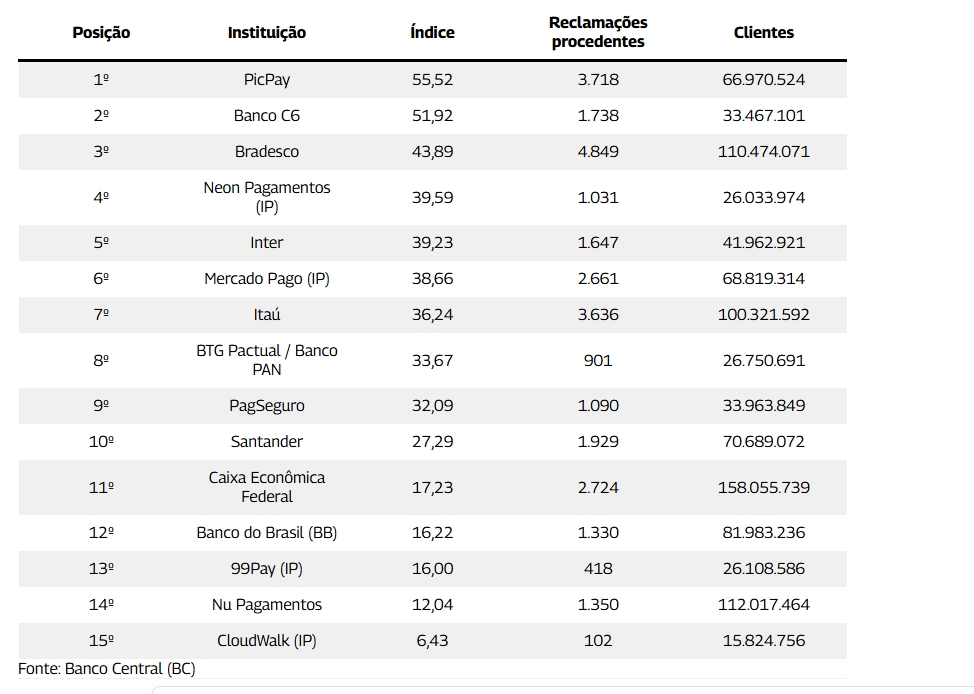Viewport: 974px width, 694px height.
Task: Click the BTG Pactual / Banco PAN cell
Action: [x=267, y=360]
